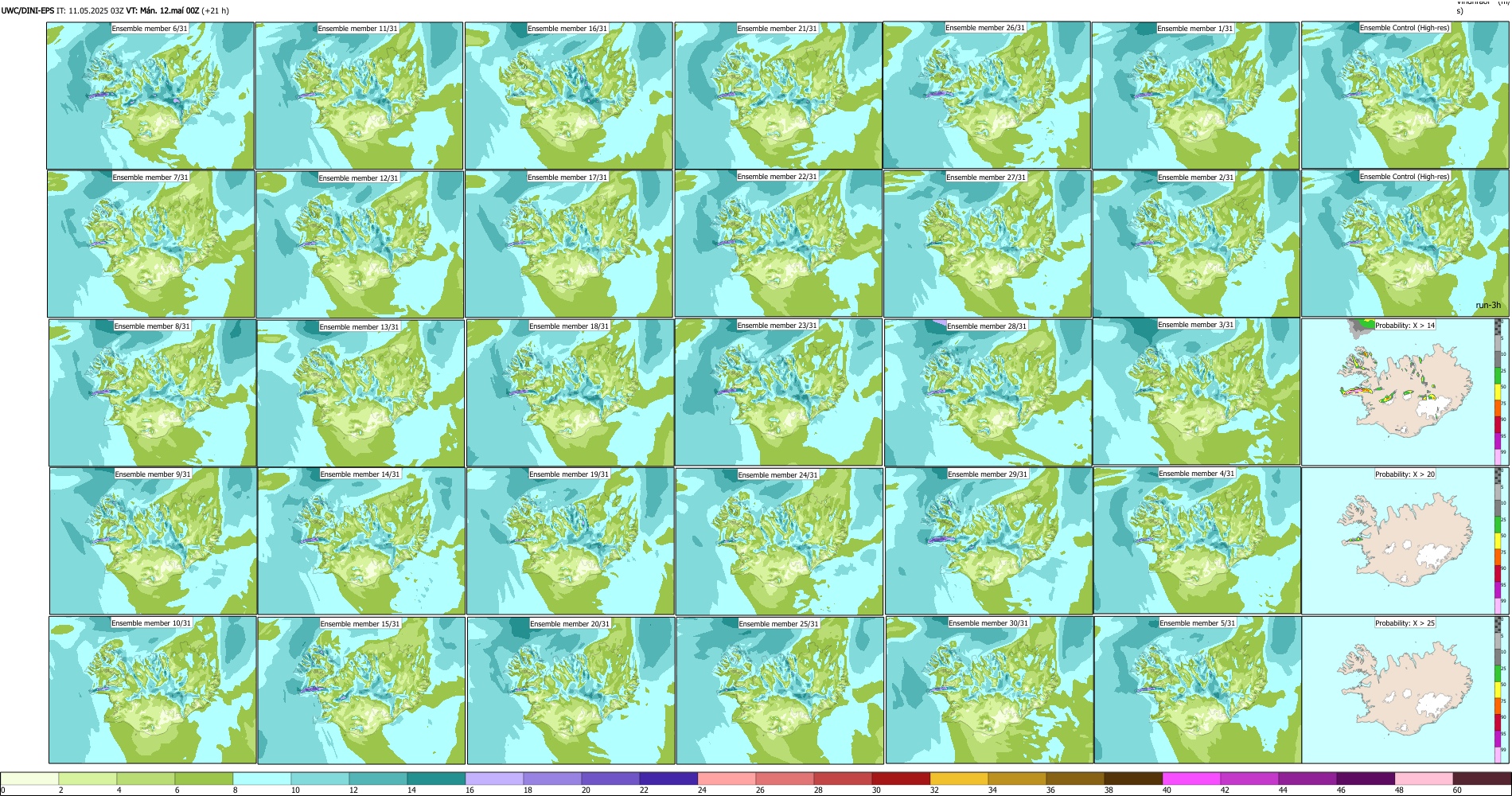Select the Ensemble member 29/31 panel
Image resolution: width=1512 pixels, height=796 pixels.
(988, 541)
